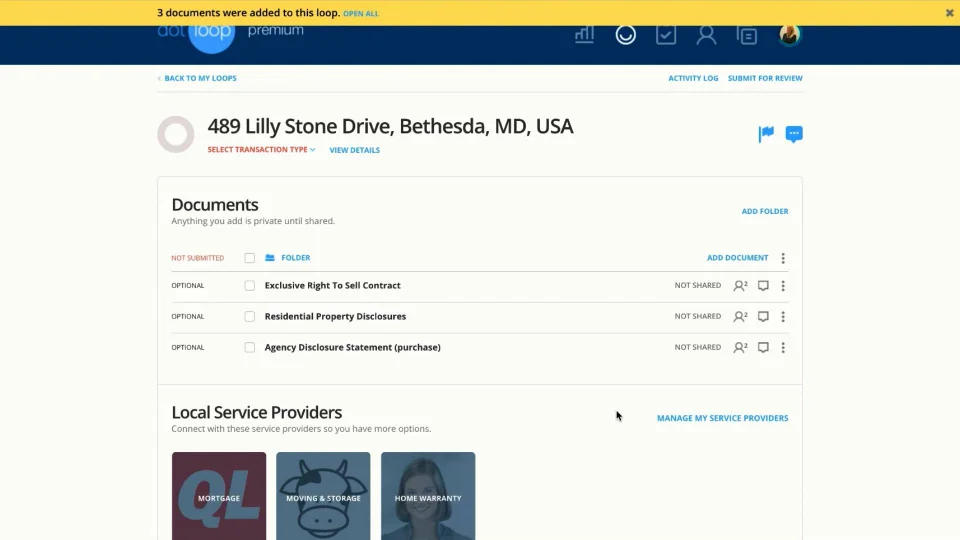Click Submit For Review

point(765,78)
